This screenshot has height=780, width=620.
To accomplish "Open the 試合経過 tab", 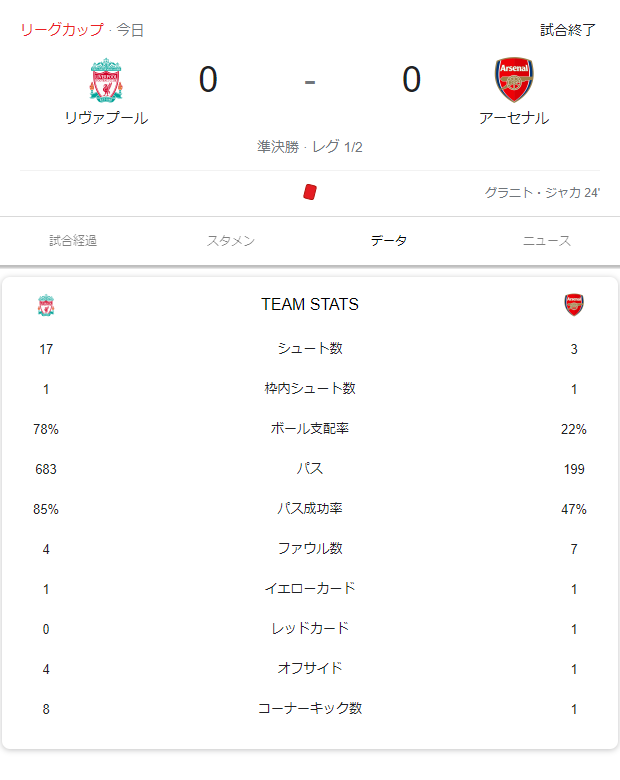I will pyautogui.click(x=73, y=241).
